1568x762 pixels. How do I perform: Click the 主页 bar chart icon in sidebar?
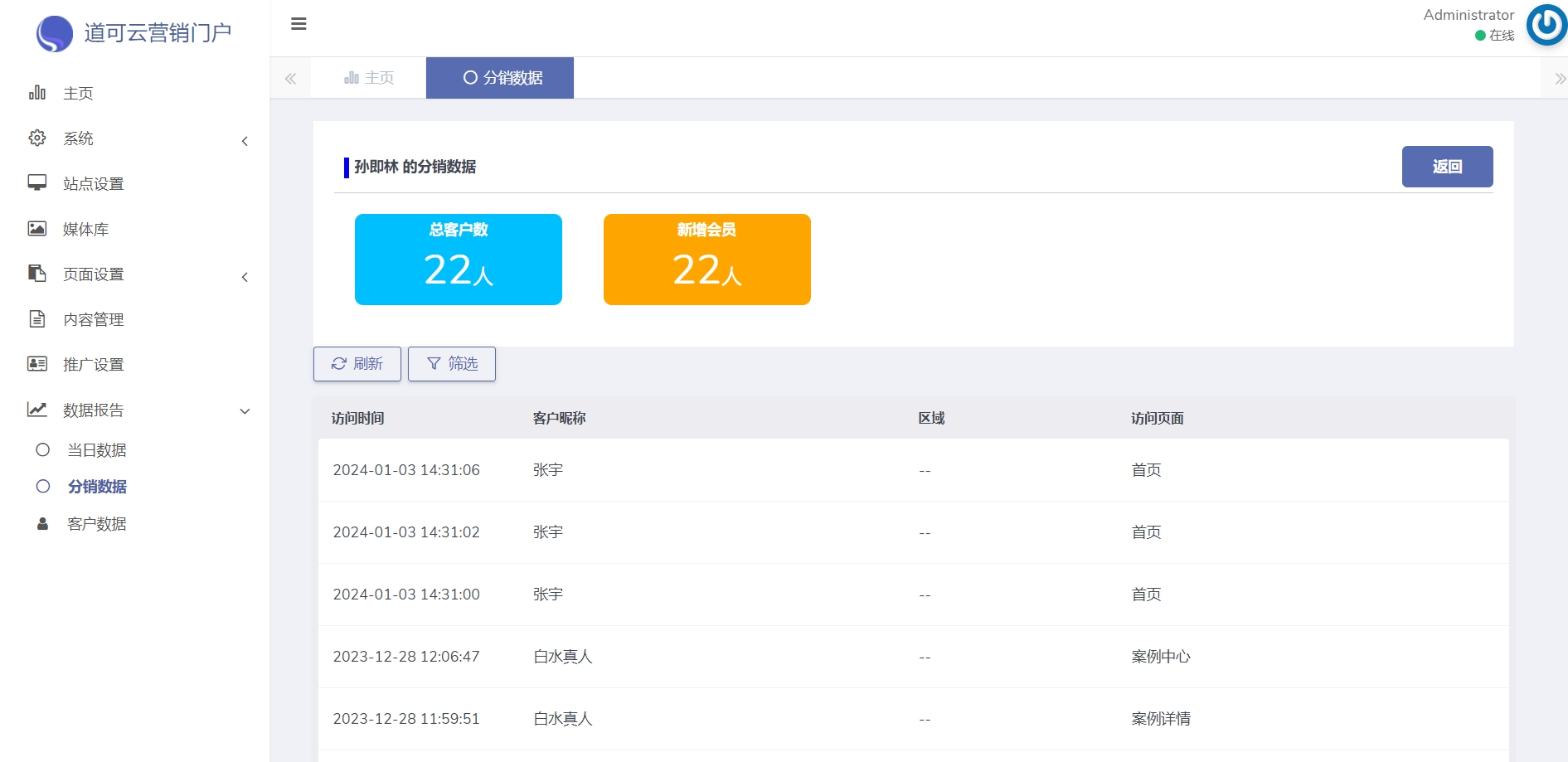[37, 93]
